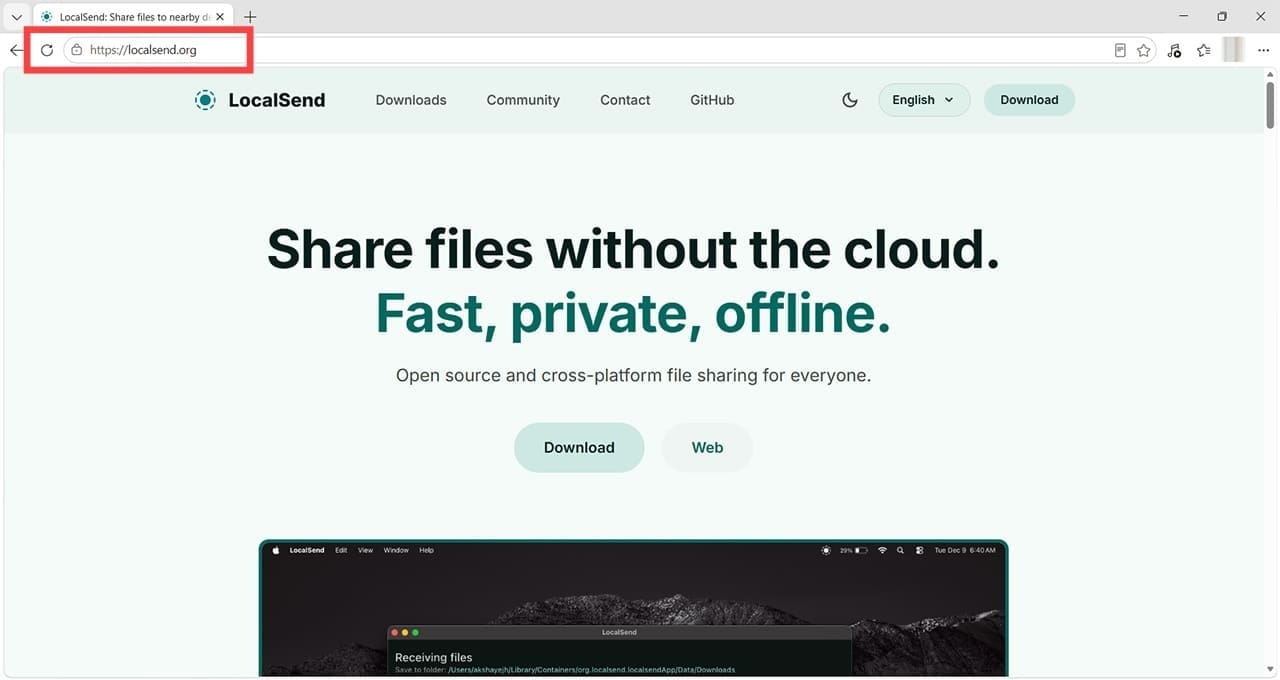Close the LocalSend tab
The height and width of the screenshot is (680, 1280).
click(x=220, y=17)
